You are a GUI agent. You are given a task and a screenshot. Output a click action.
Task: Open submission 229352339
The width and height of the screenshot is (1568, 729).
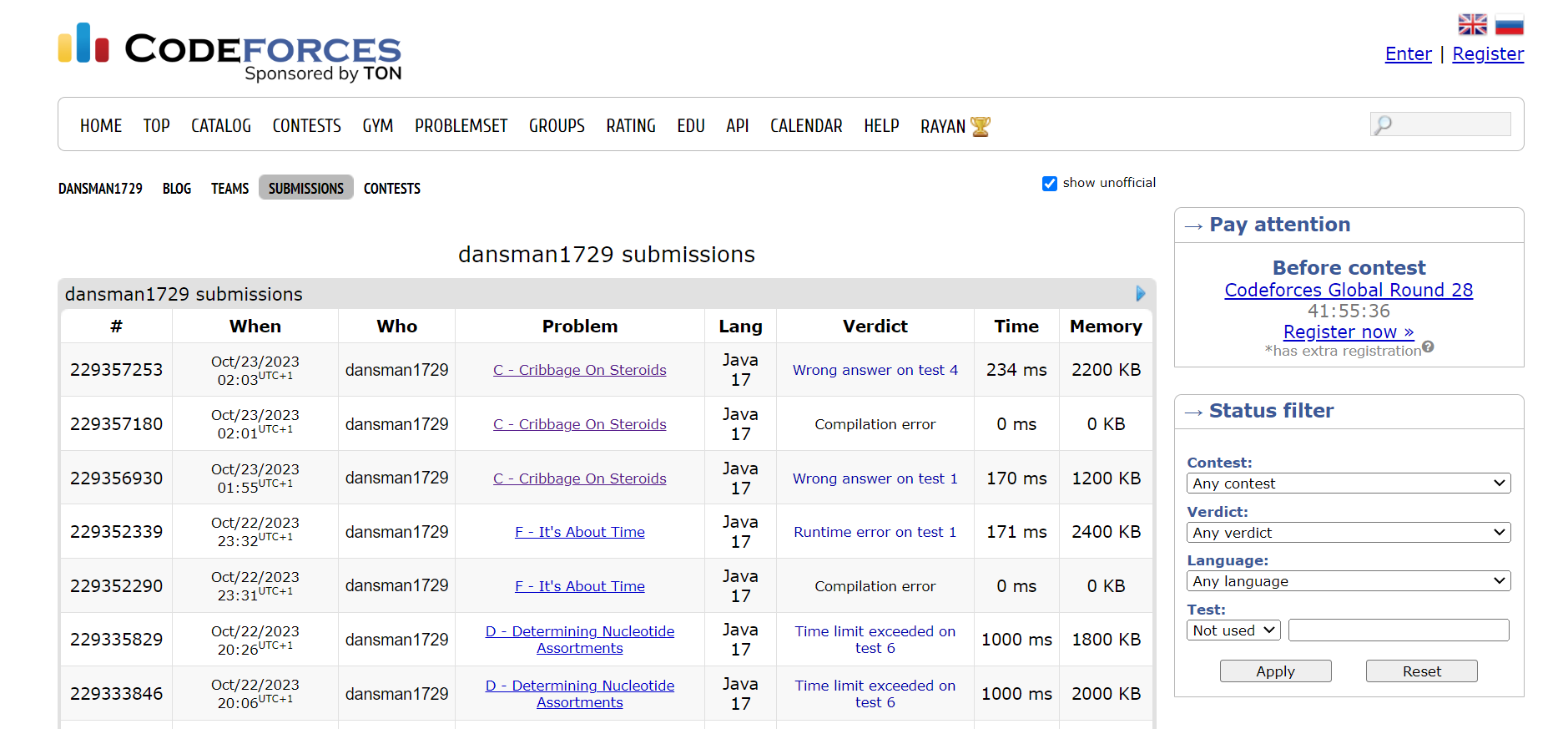click(117, 532)
